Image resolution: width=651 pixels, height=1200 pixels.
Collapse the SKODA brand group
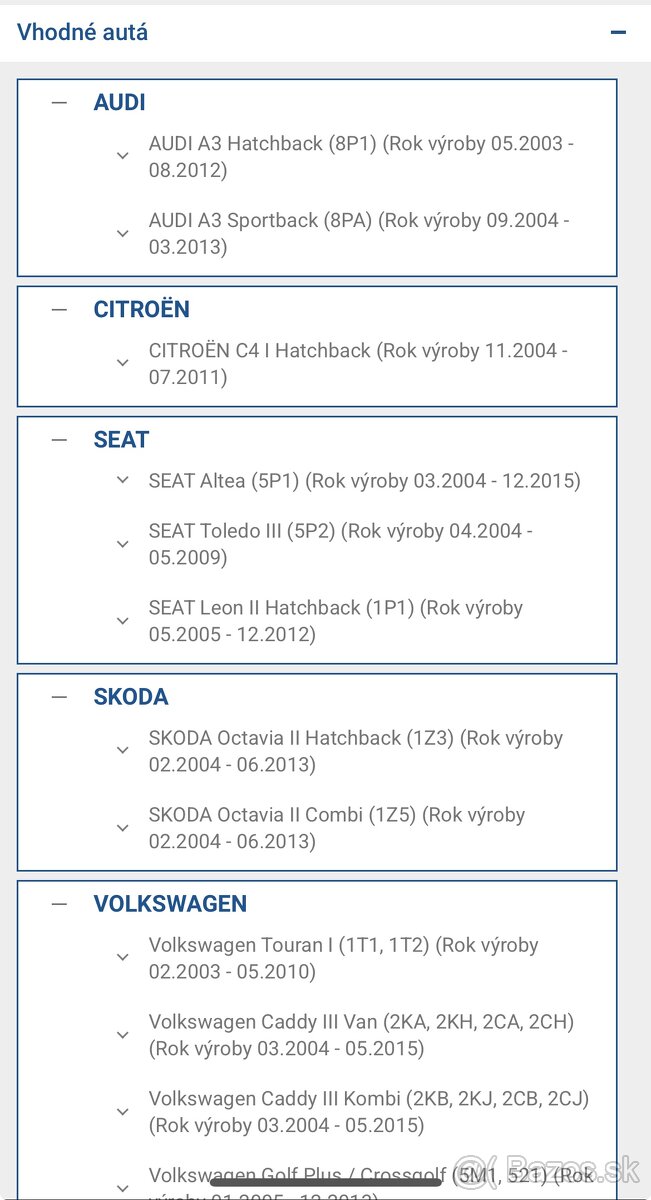[x=60, y=696]
